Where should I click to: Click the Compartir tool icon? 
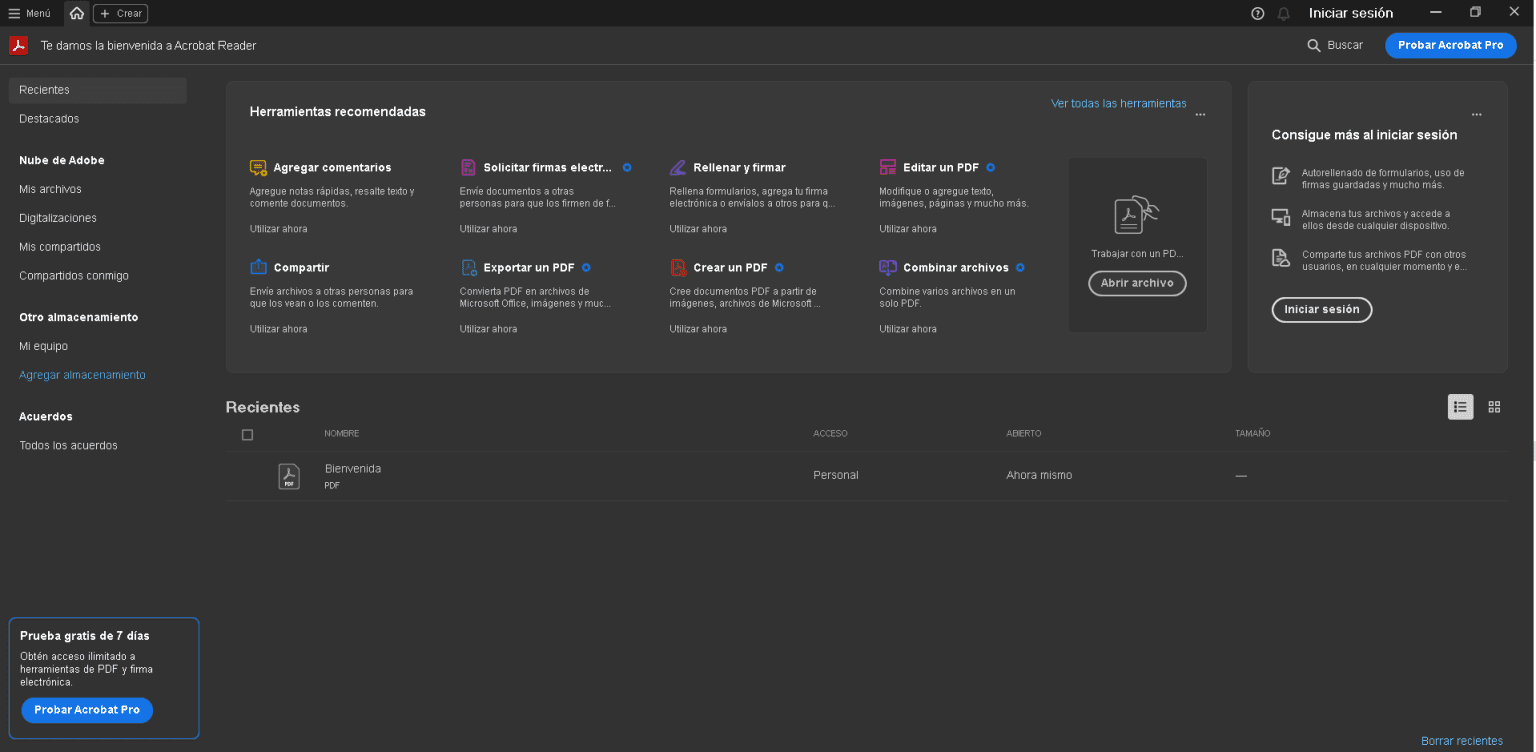(x=258, y=267)
